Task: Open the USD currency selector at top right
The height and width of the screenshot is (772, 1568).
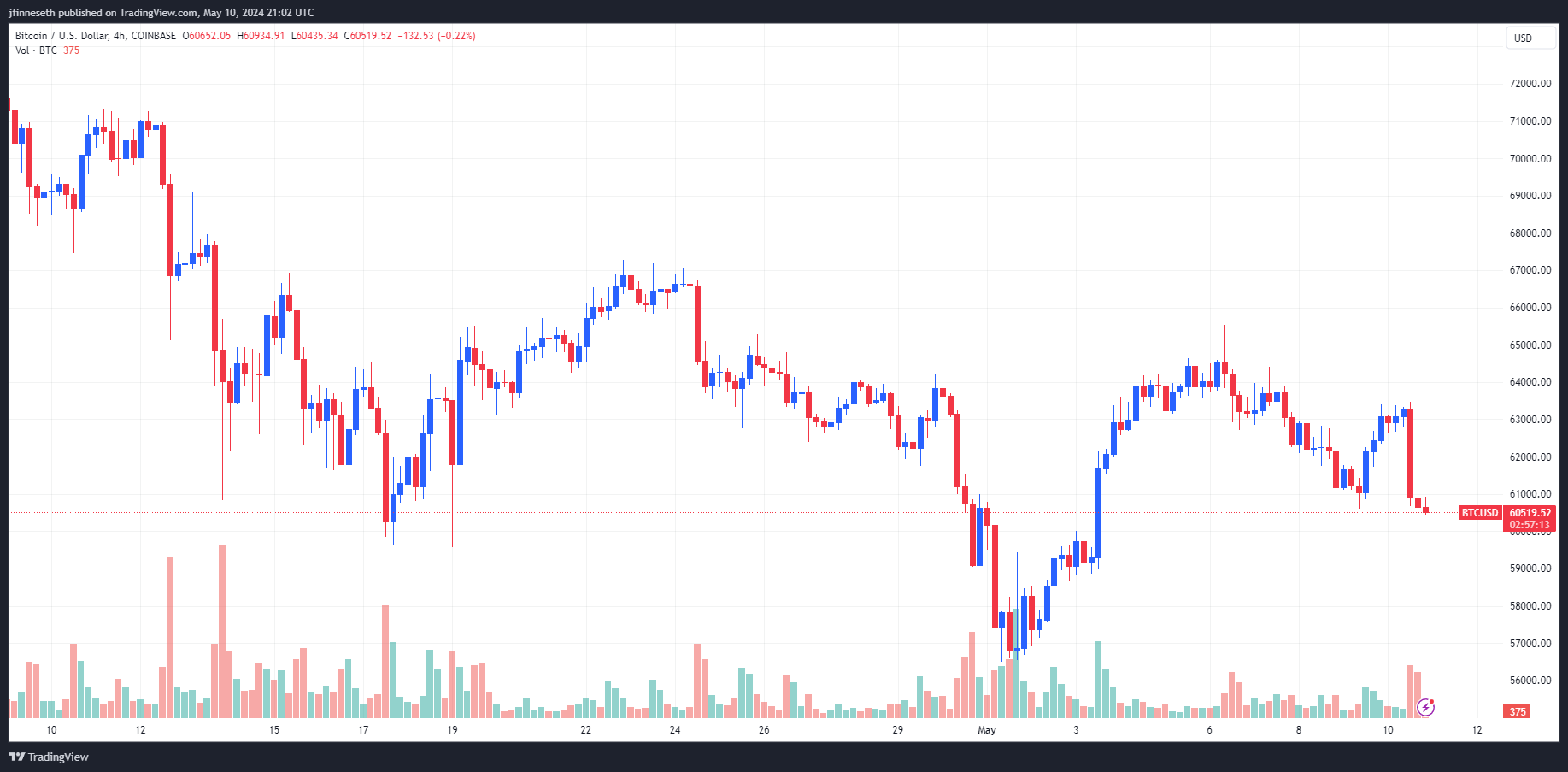Action: 1530,38
